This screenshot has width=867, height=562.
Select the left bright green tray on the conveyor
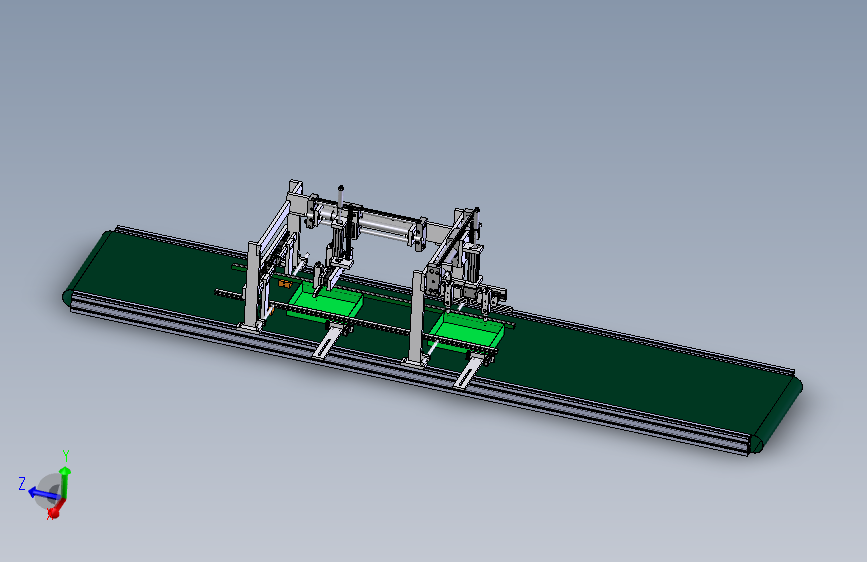tap(325, 301)
